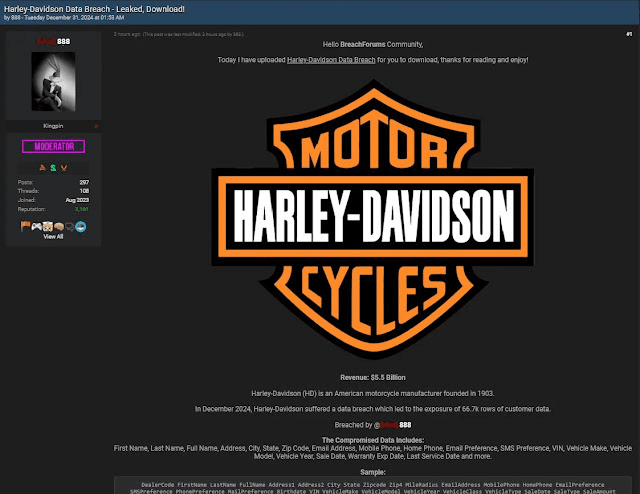
Task: Click the green reputation value
Action: pos(81,209)
